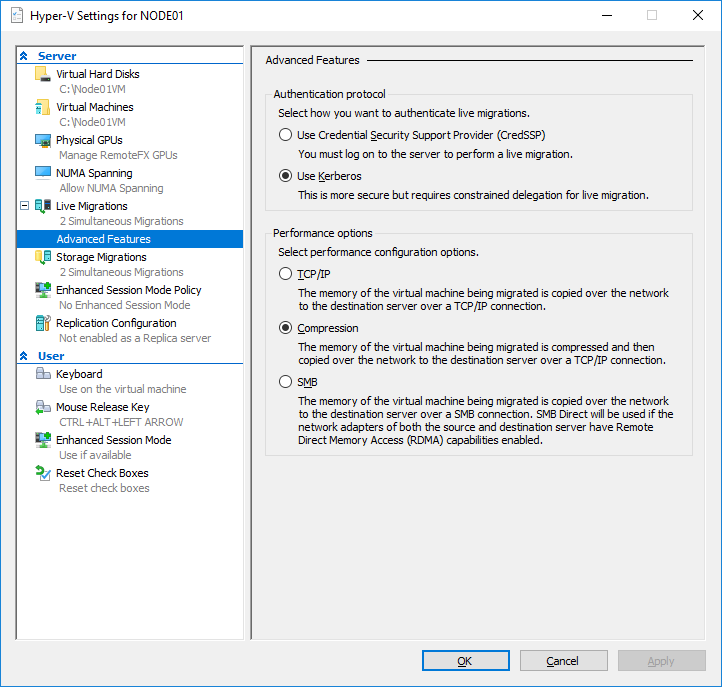Click the Virtual Hard Disks folder icon

[43, 74]
